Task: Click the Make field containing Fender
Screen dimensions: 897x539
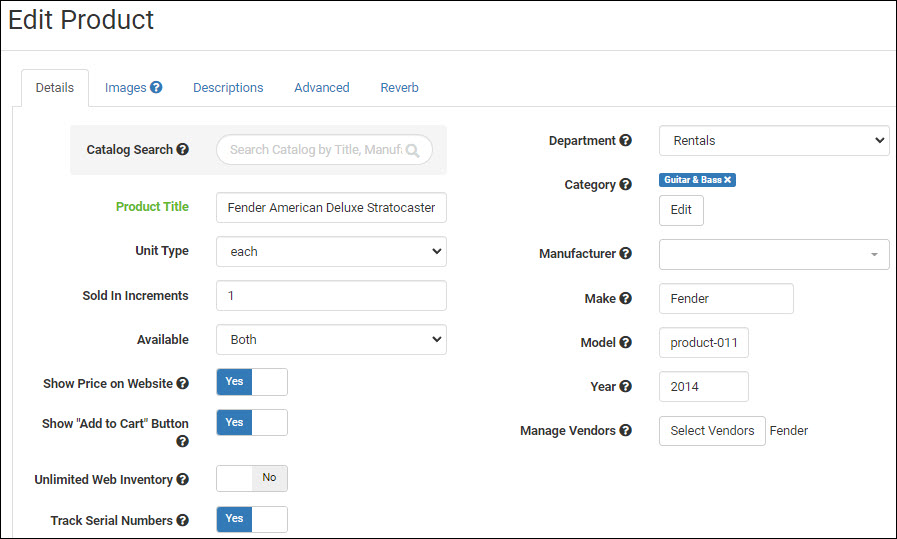Action: (726, 298)
